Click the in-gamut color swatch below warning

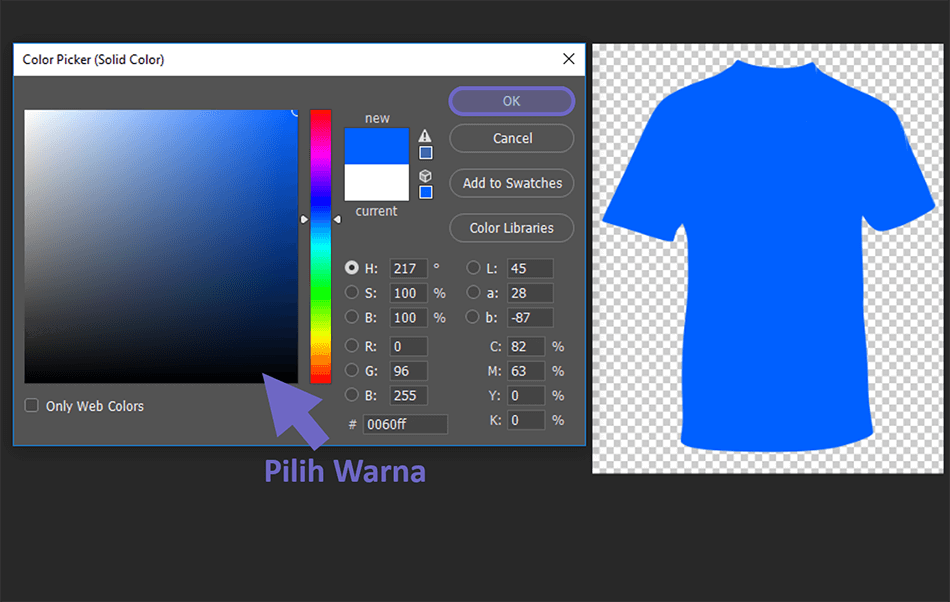[426, 153]
